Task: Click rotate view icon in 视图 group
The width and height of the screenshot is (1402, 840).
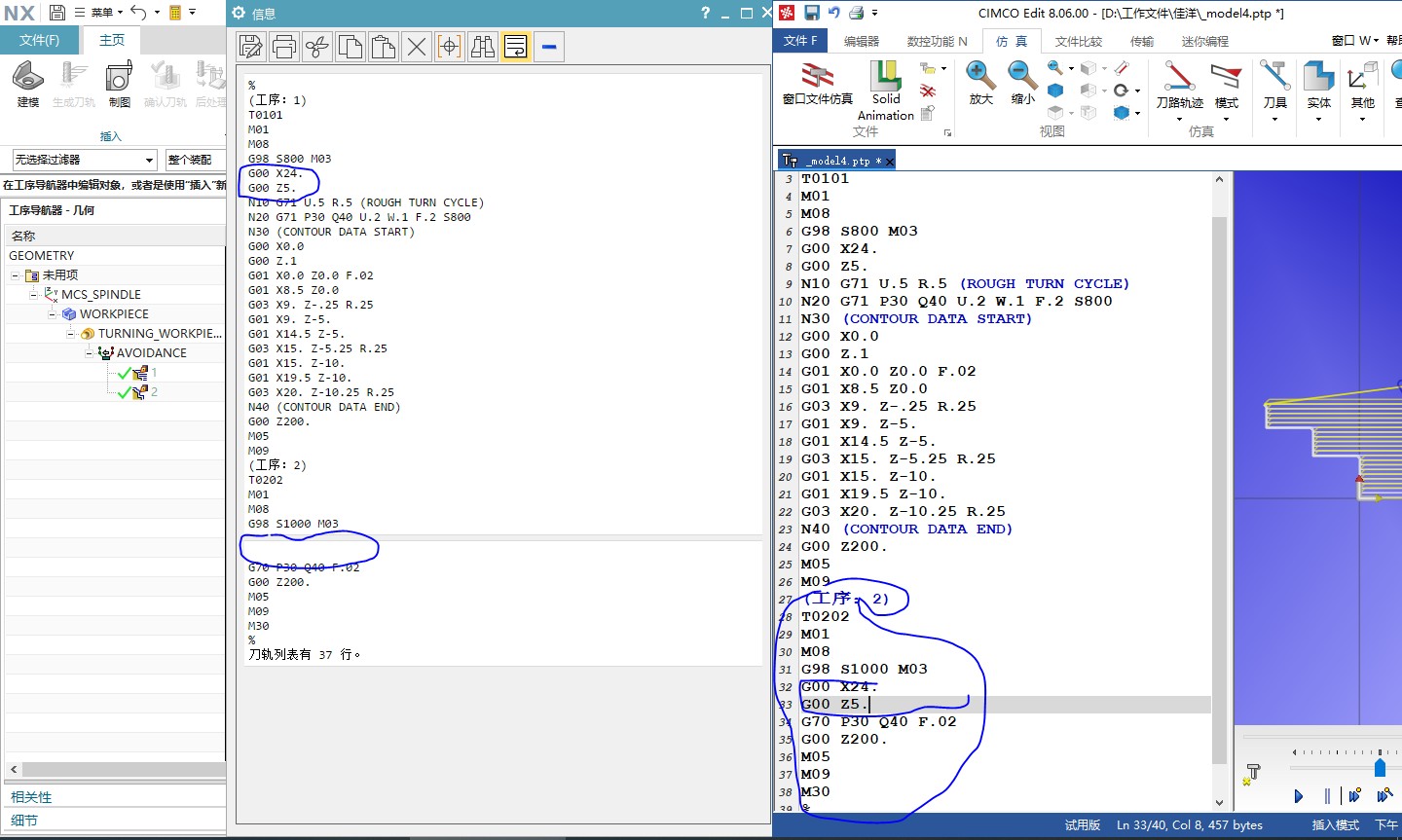Action: [x=1121, y=91]
